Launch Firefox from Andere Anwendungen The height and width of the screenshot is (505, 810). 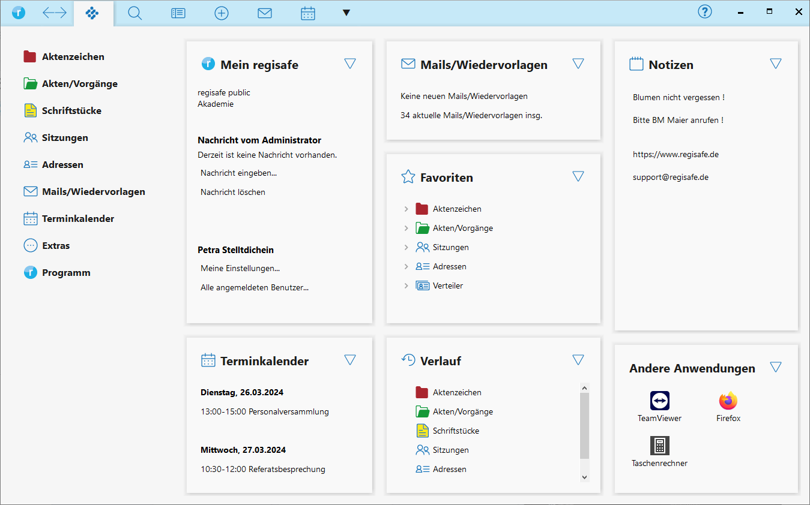pos(728,405)
